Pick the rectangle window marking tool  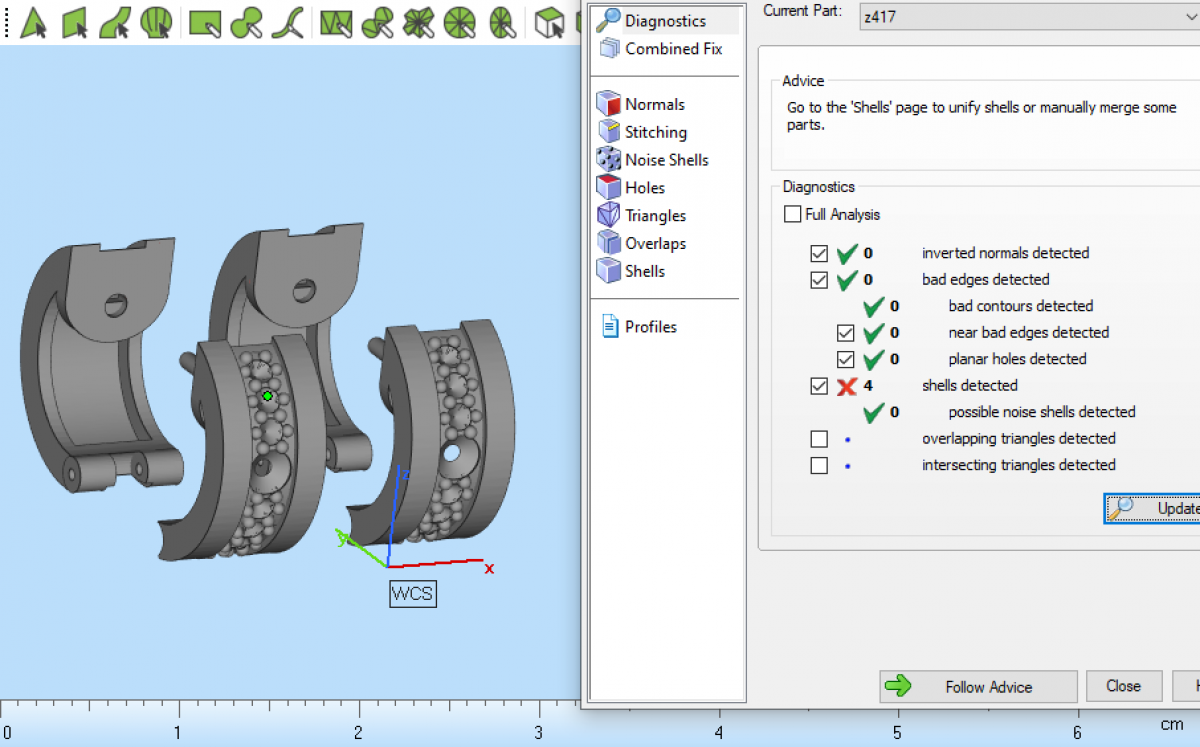pos(205,21)
